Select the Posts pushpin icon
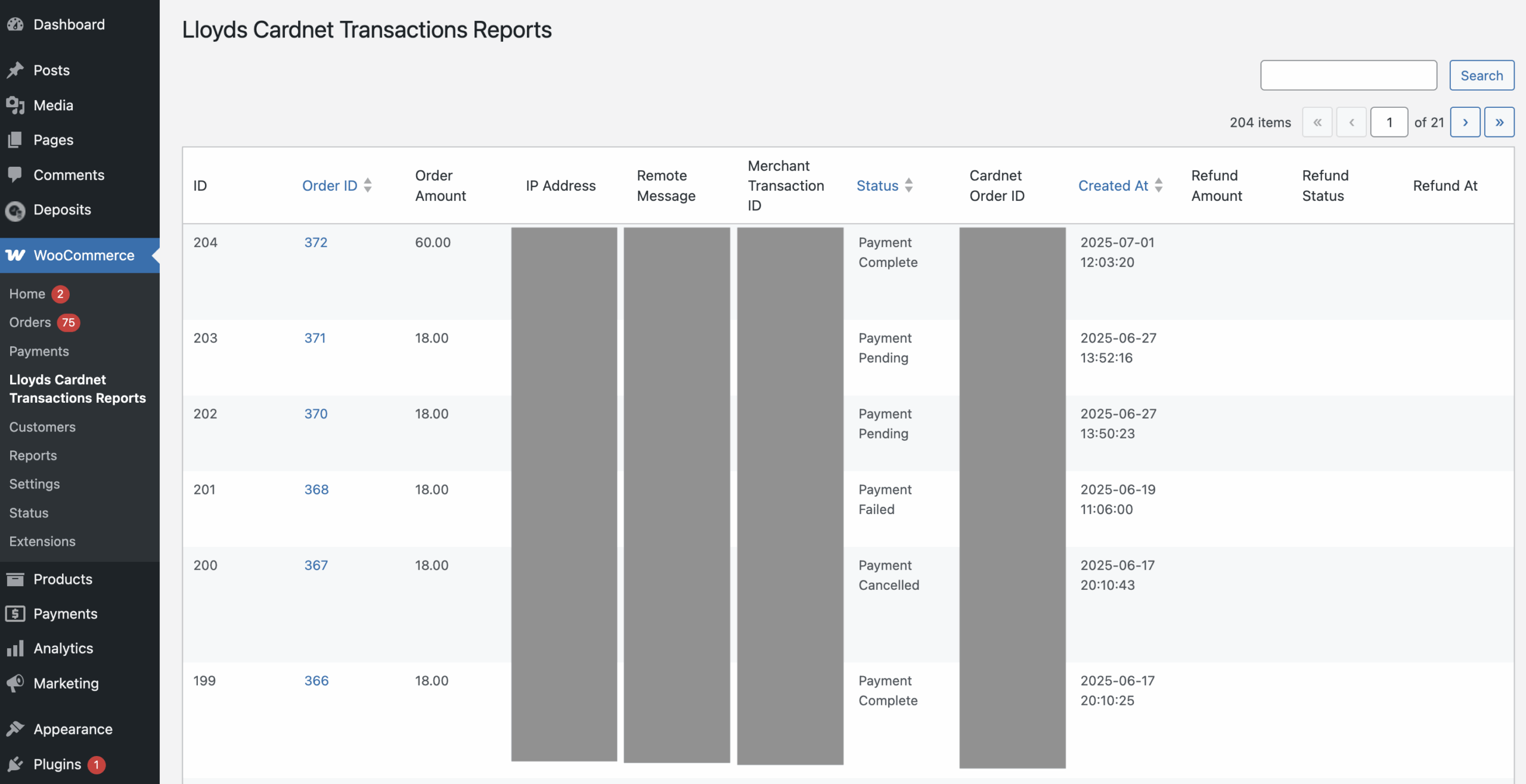 point(16,70)
